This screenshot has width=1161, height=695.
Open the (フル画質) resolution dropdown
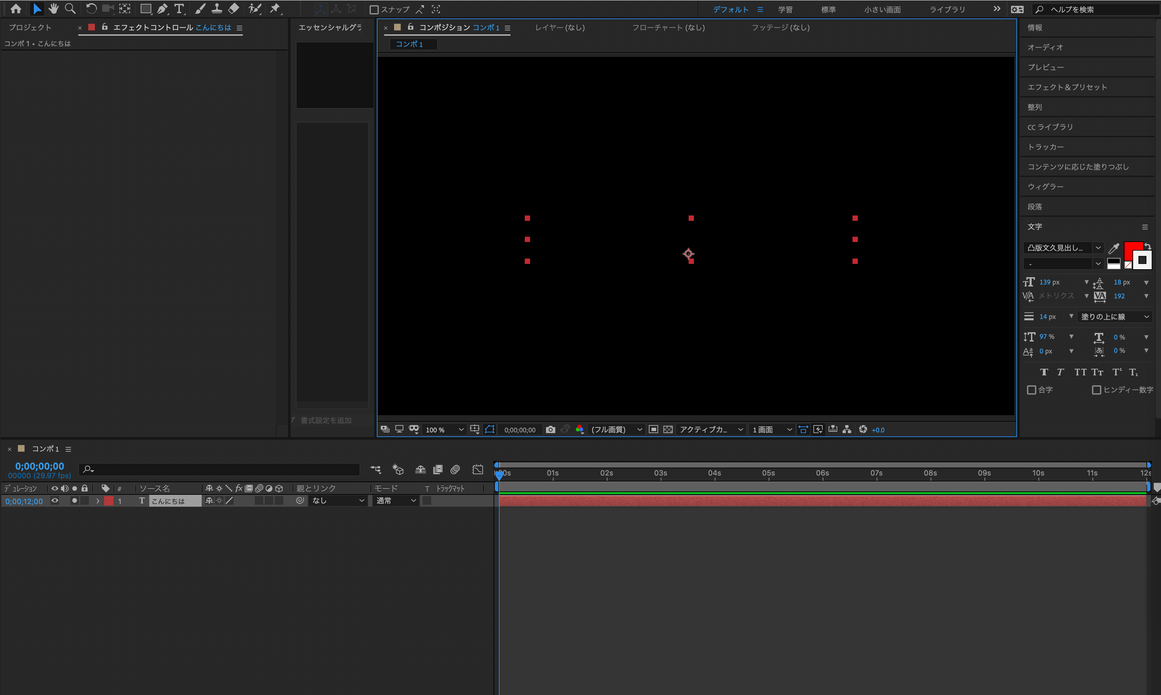[616, 429]
